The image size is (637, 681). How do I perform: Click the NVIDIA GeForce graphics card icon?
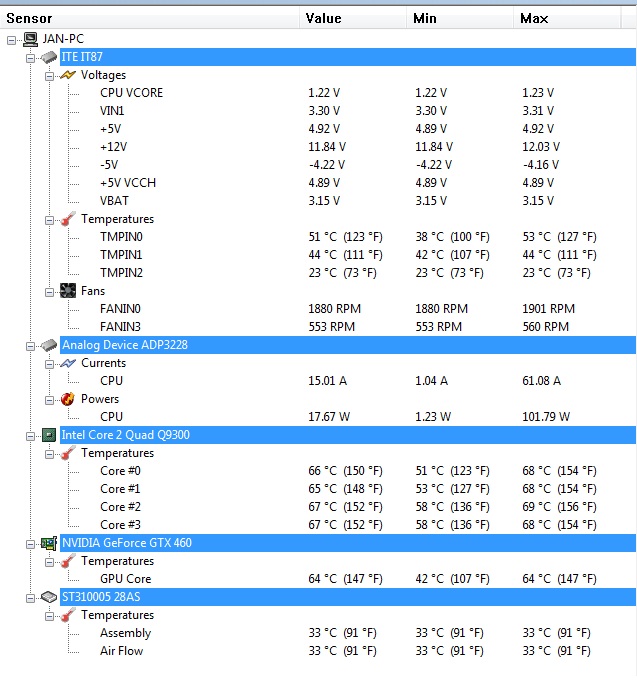point(49,543)
